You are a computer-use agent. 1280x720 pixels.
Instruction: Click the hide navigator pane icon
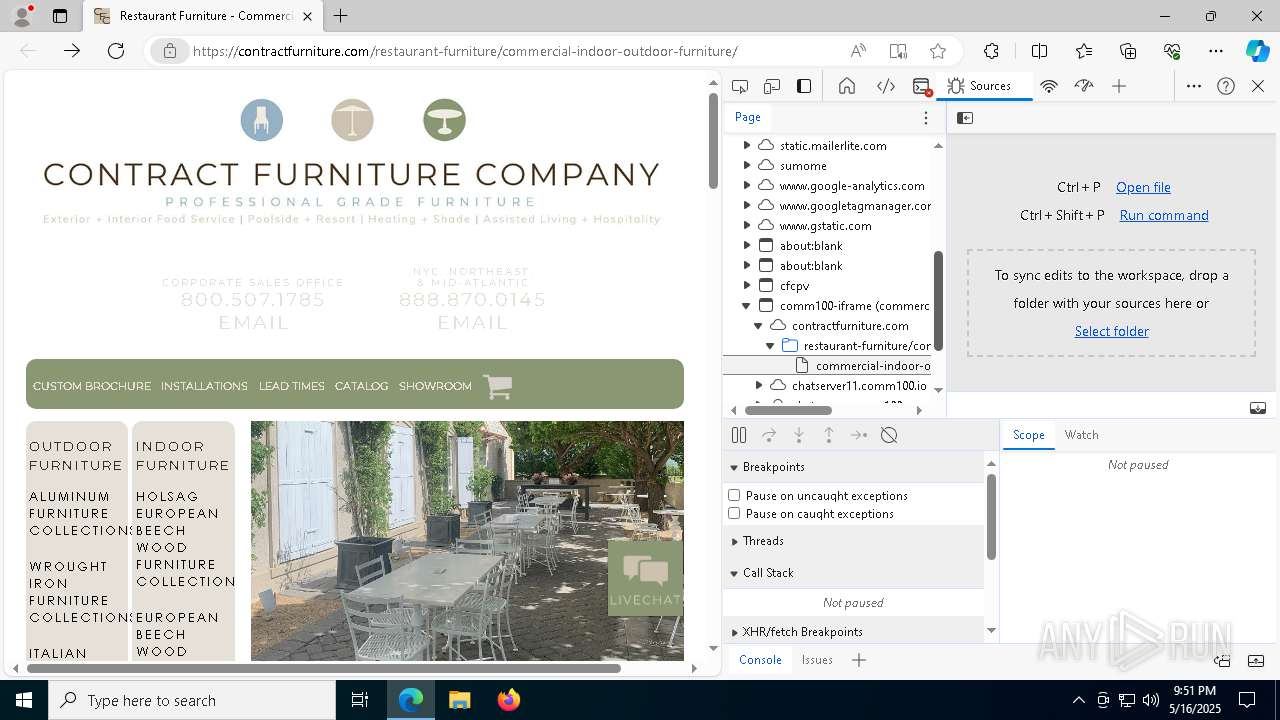point(965,118)
